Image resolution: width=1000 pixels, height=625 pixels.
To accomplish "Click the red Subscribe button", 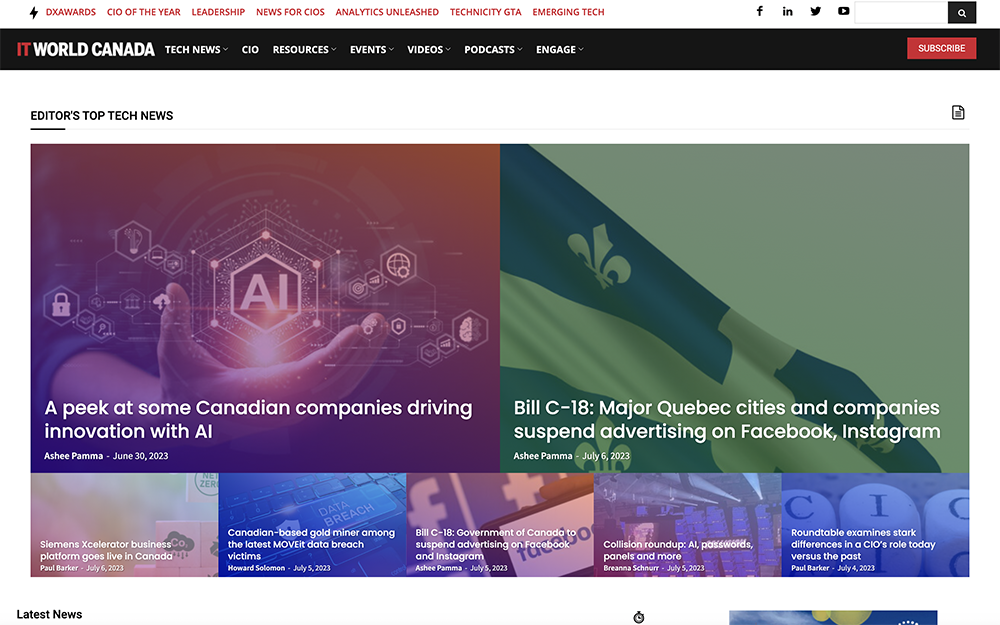I will pos(941,48).
